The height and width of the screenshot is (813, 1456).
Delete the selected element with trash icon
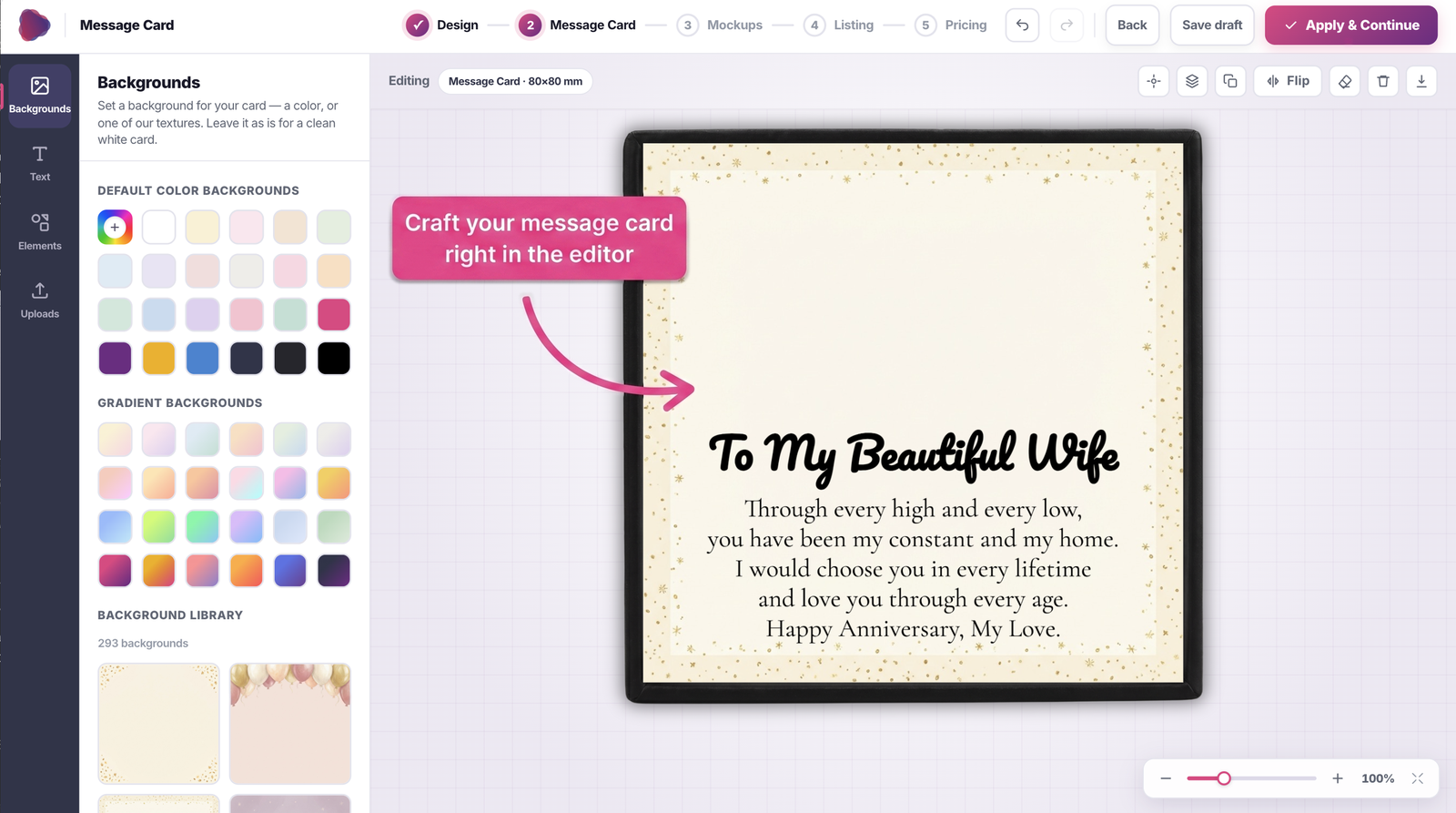(x=1383, y=81)
